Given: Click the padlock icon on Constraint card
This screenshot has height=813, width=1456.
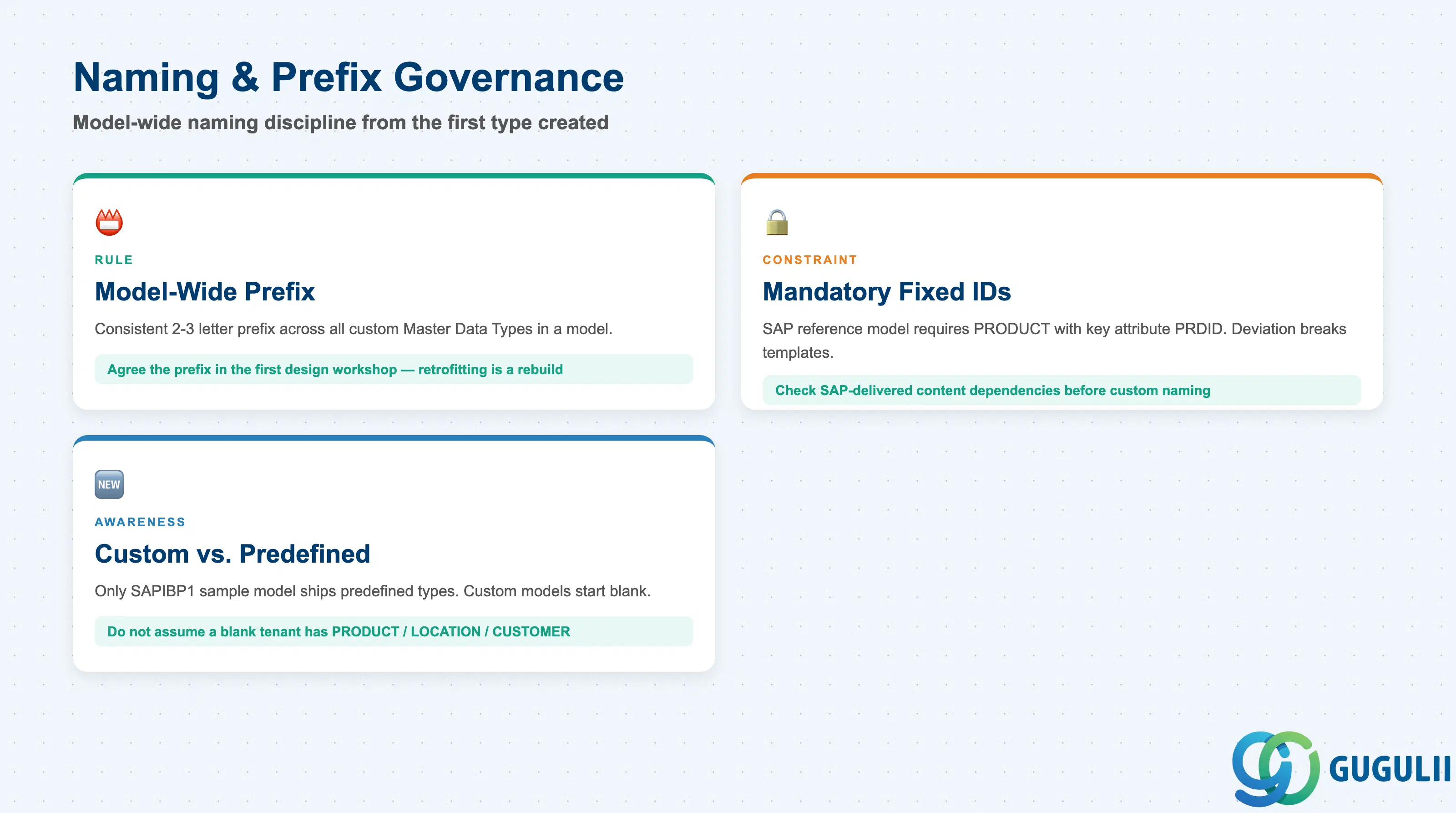Looking at the screenshot, I should (x=777, y=222).
